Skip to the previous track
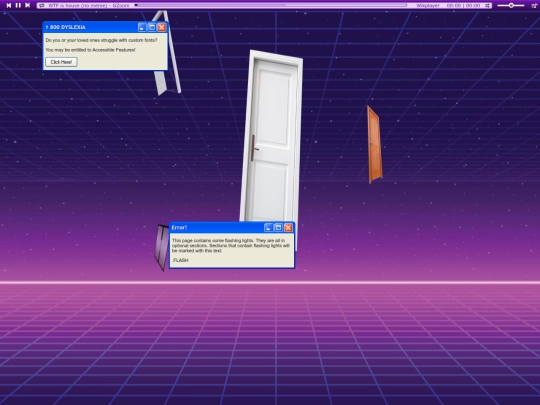540x405 pixels. (9, 5)
